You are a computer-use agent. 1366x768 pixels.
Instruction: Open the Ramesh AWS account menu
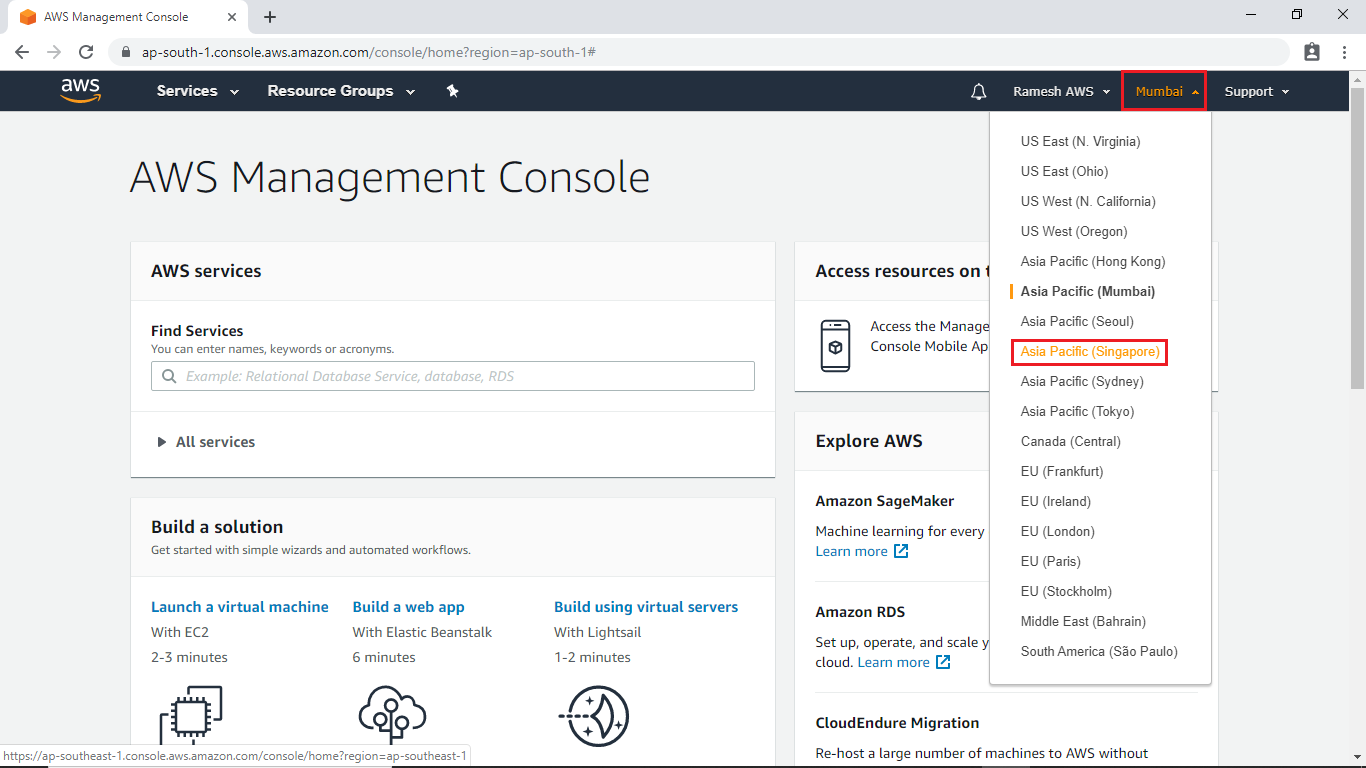click(x=1061, y=92)
